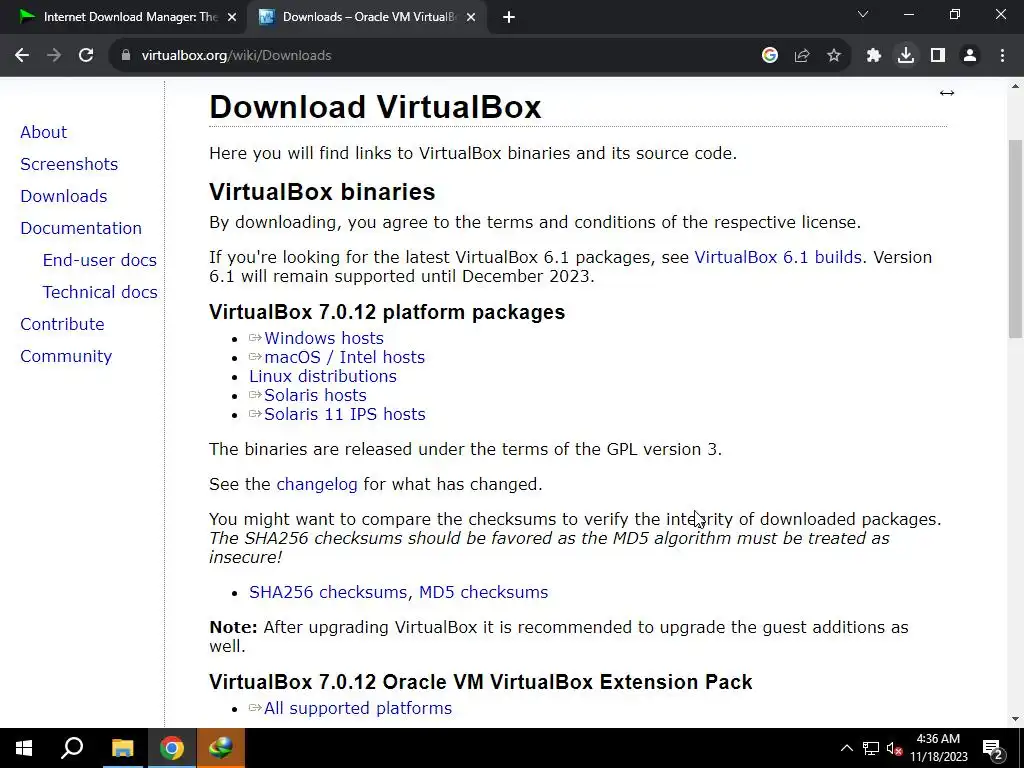
Task: Share this page via the share icon
Action: [802, 56]
